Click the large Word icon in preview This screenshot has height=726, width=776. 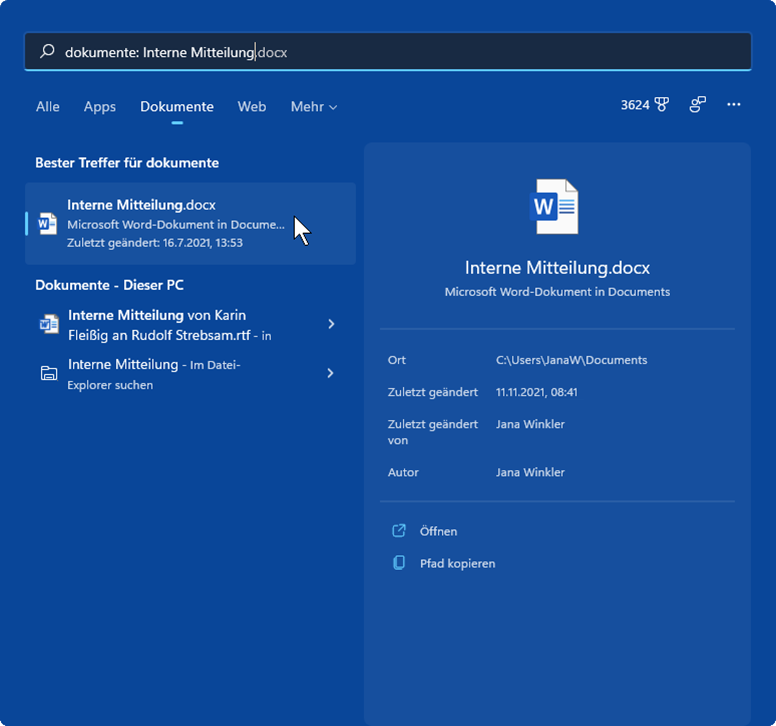[x=555, y=207]
